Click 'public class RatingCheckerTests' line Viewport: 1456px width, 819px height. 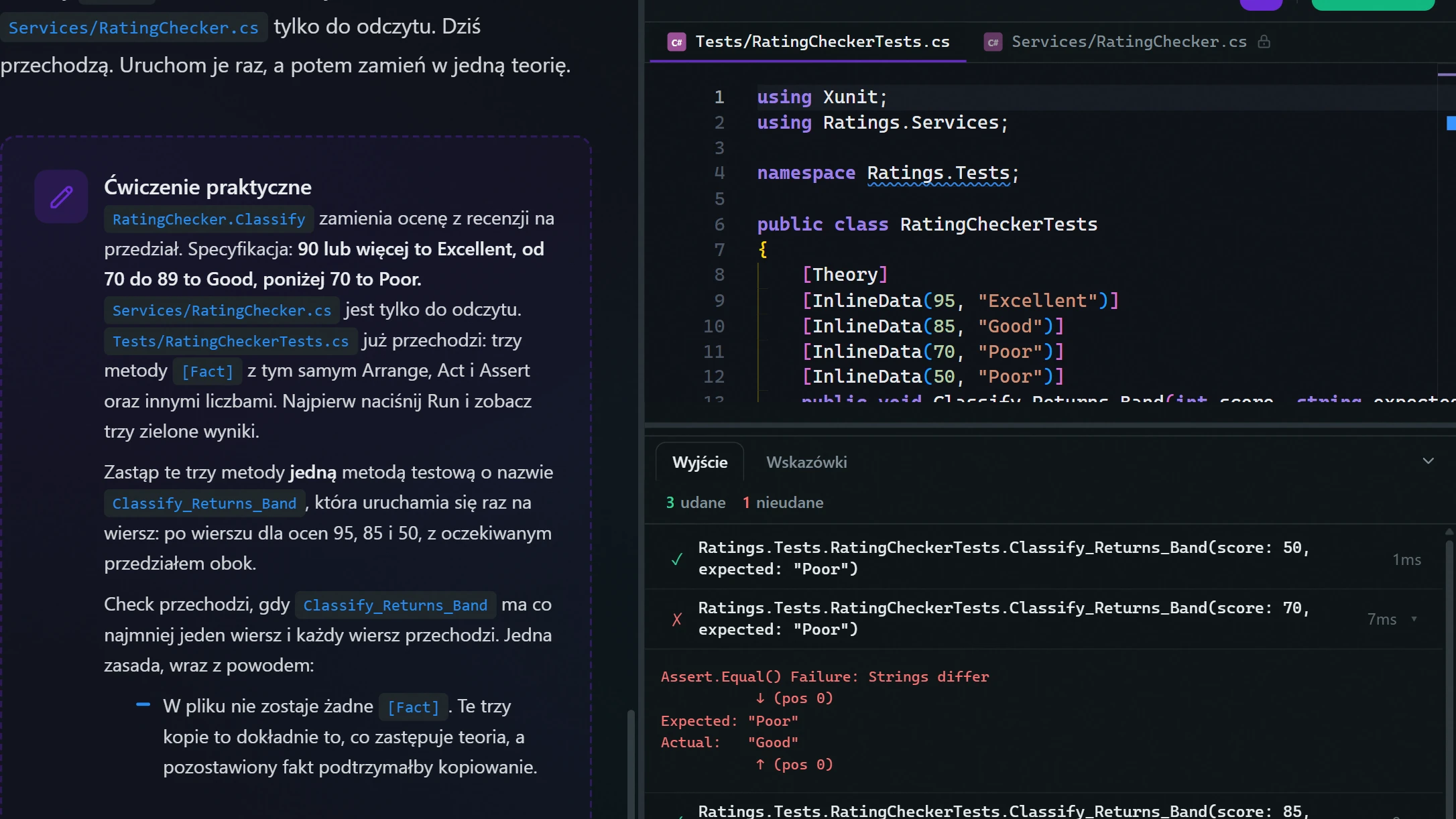click(x=927, y=224)
